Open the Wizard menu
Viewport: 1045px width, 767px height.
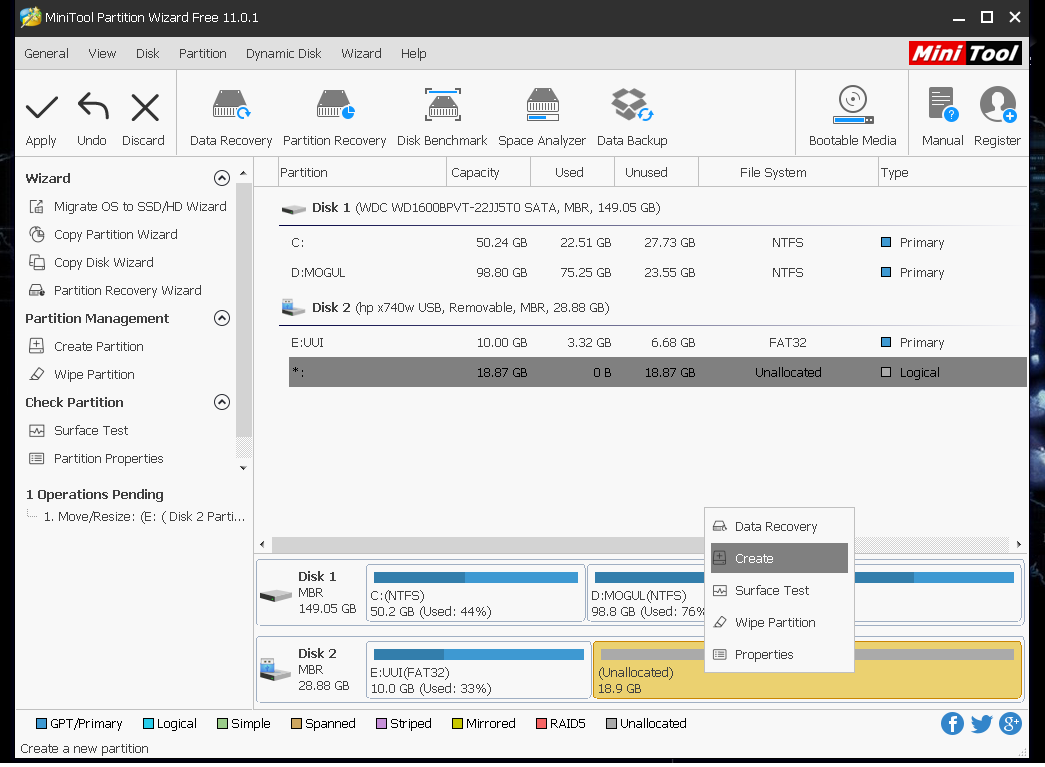pyautogui.click(x=361, y=54)
